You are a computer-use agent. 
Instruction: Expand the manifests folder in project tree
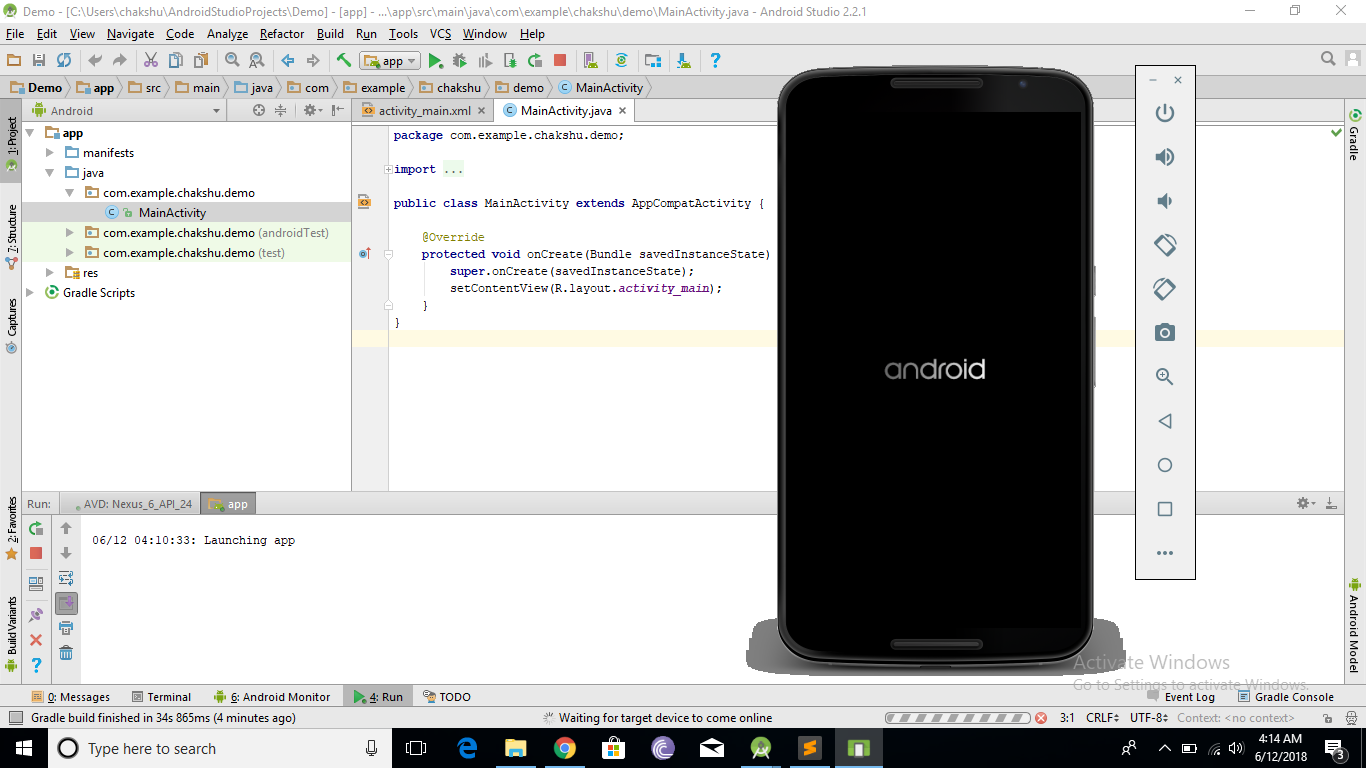click(x=50, y=153)
